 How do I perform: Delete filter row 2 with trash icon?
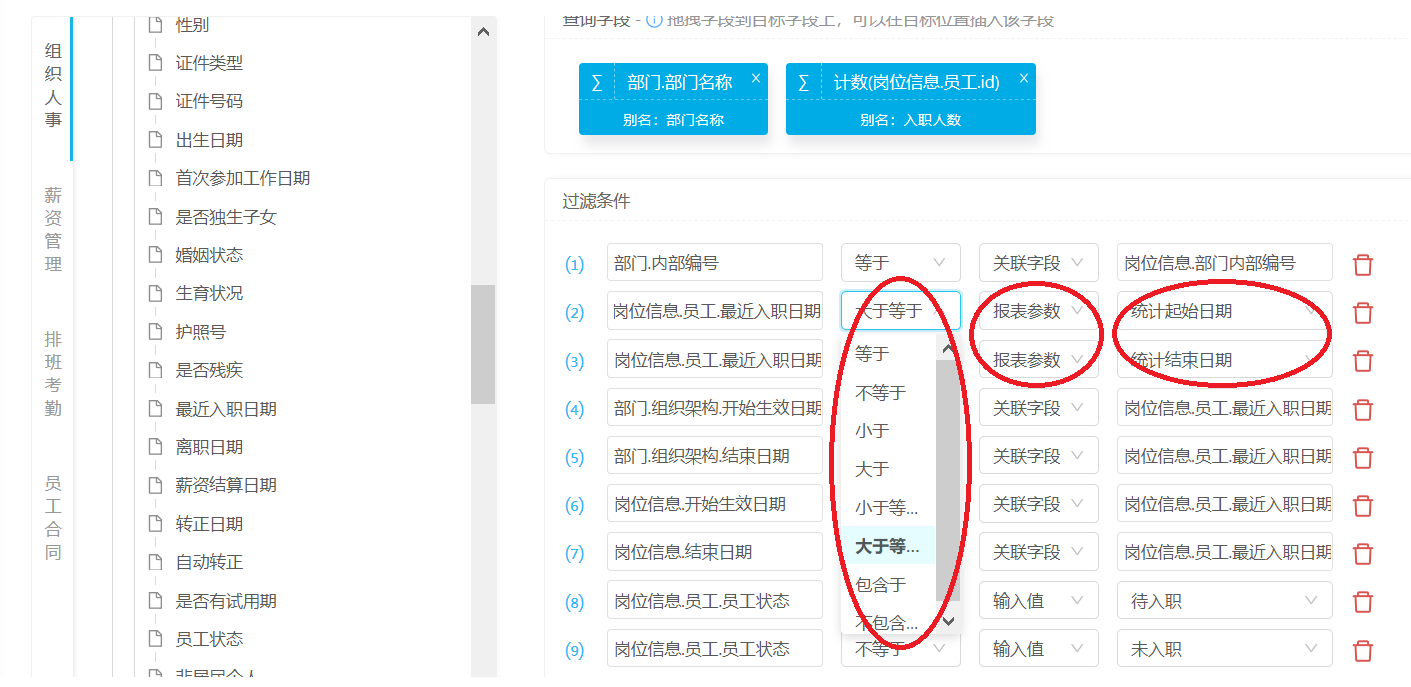coord(1362,313)
